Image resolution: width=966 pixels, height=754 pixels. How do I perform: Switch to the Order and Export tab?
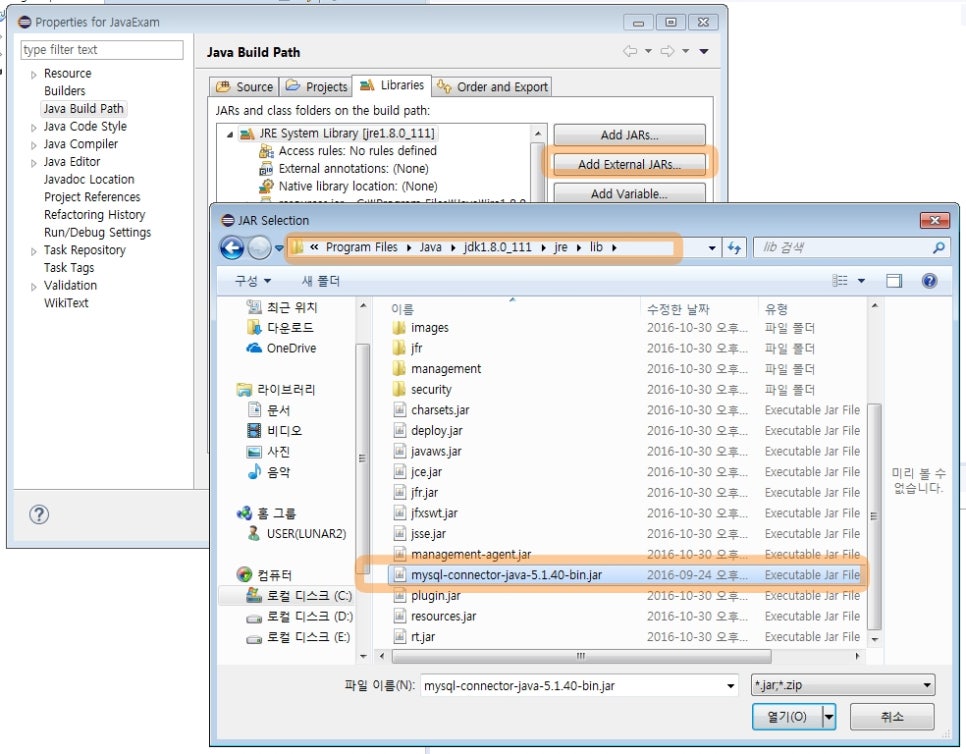tap(492, 87)
